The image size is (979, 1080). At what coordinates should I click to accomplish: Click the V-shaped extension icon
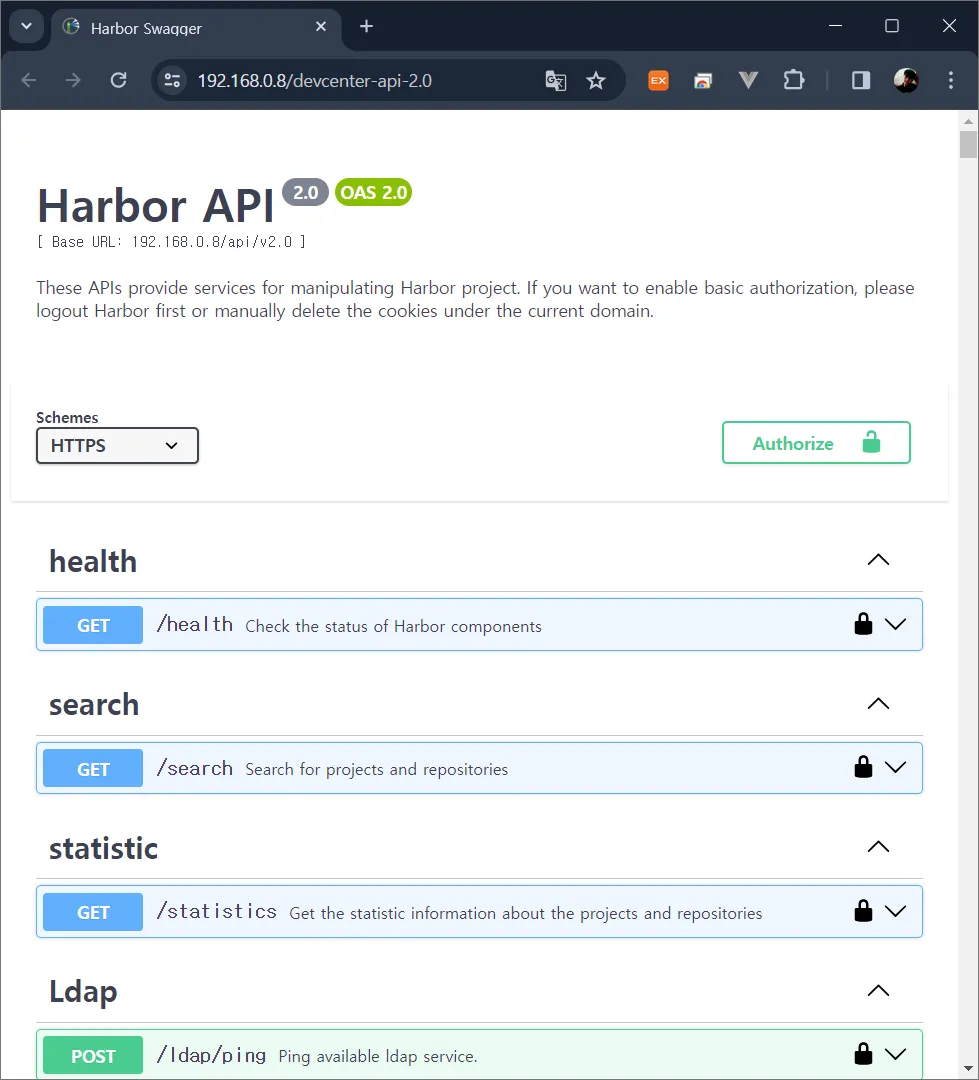coord(748,81)
